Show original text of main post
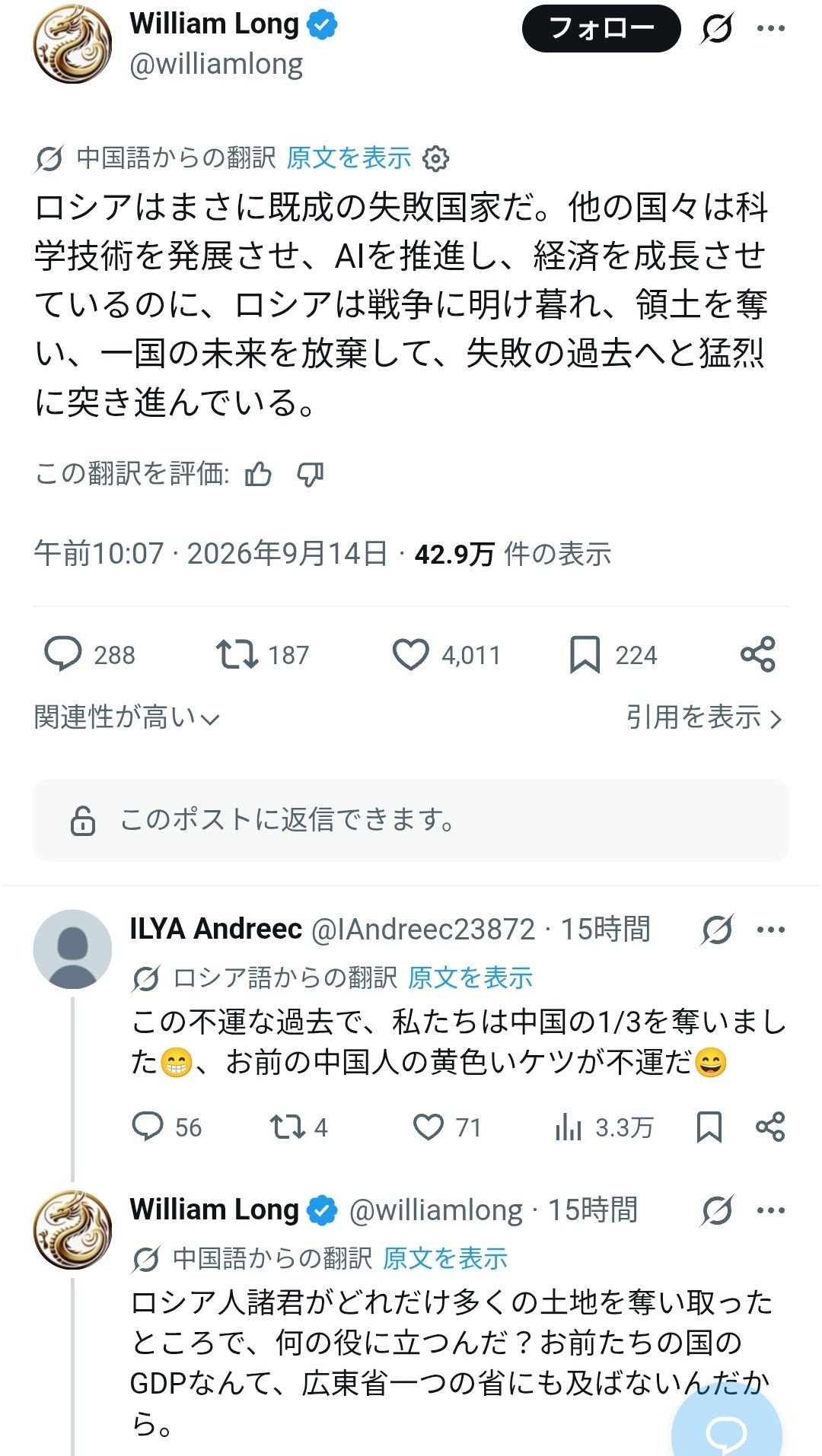The width and height of the screenshot is (822, 1456). pos(349,158)
